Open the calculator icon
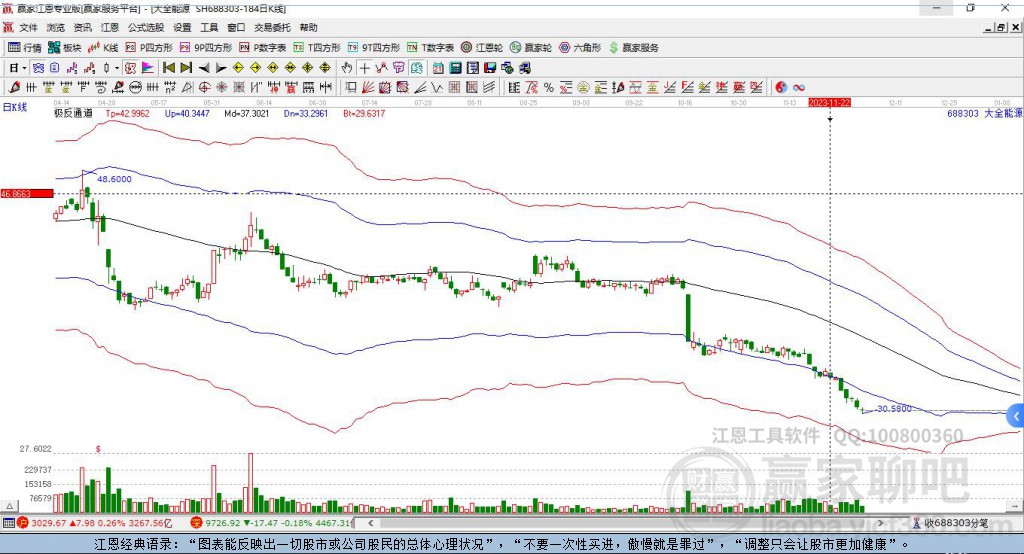The height and width of the screenshot is (554, 1024). pos(456,68)
